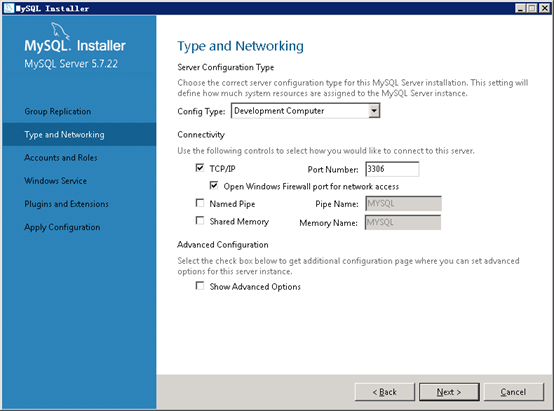The width and height of the screenshot is (554, 411).
Task: Open Accounts and Roles step
Action: (61, 158)
